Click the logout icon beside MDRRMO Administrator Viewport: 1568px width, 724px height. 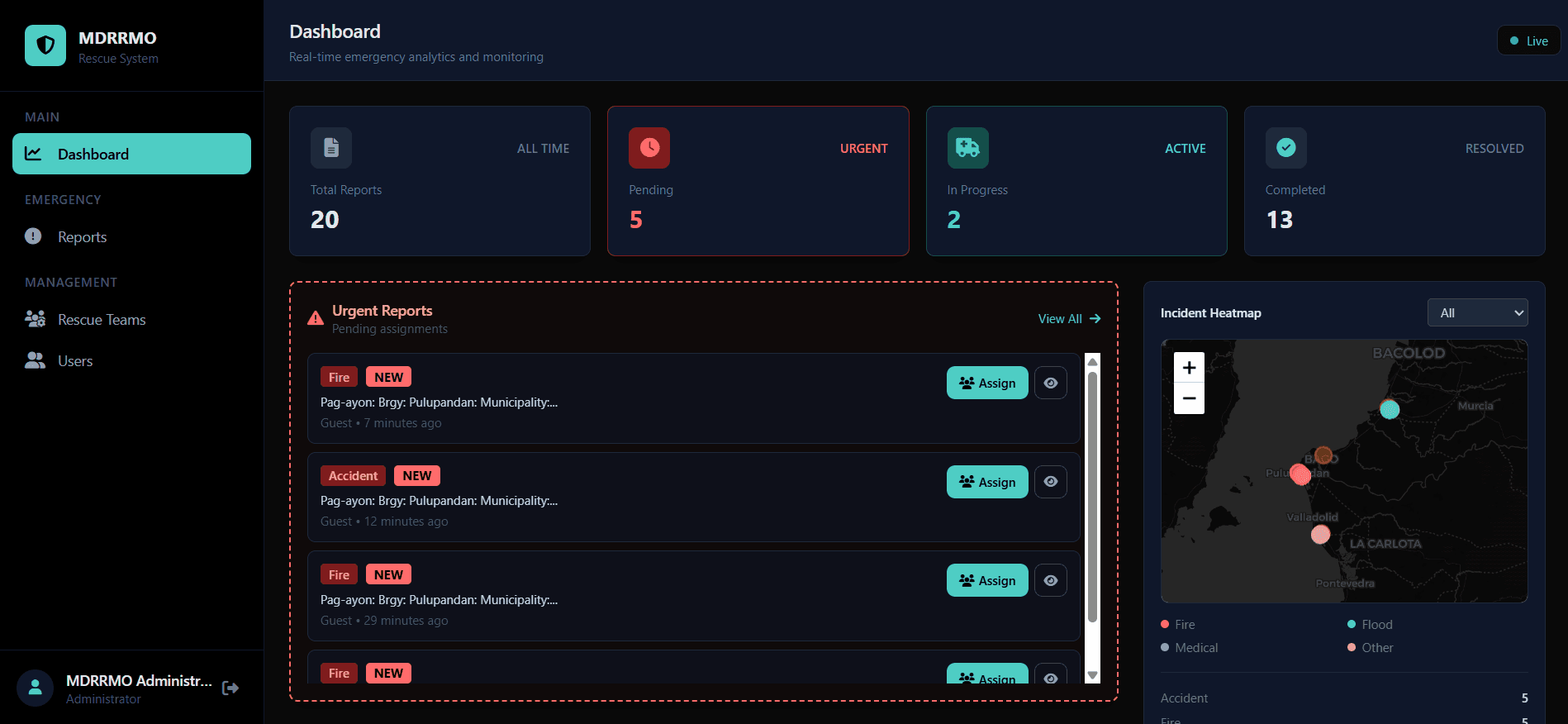(230, 688)
